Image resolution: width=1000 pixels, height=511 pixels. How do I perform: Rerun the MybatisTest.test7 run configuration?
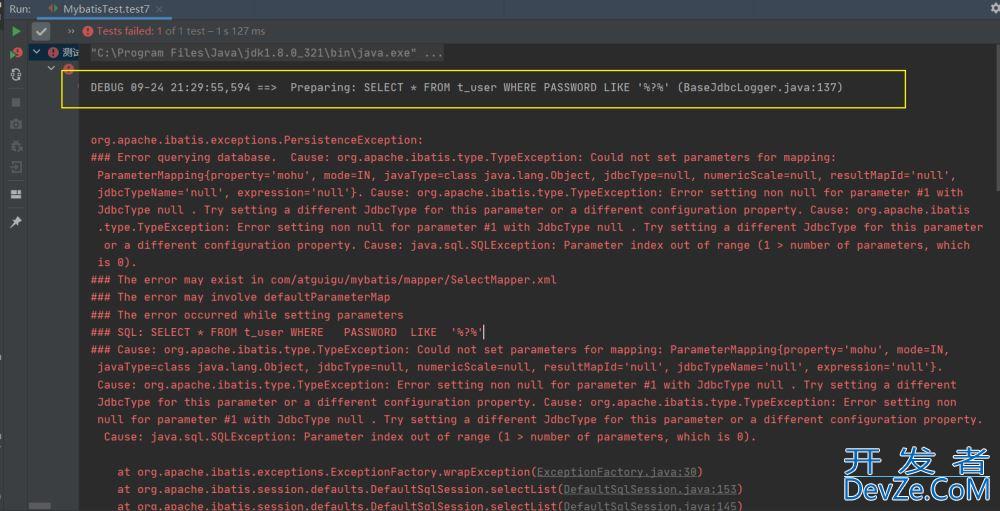pyautogui.click(x=16, y=31)
